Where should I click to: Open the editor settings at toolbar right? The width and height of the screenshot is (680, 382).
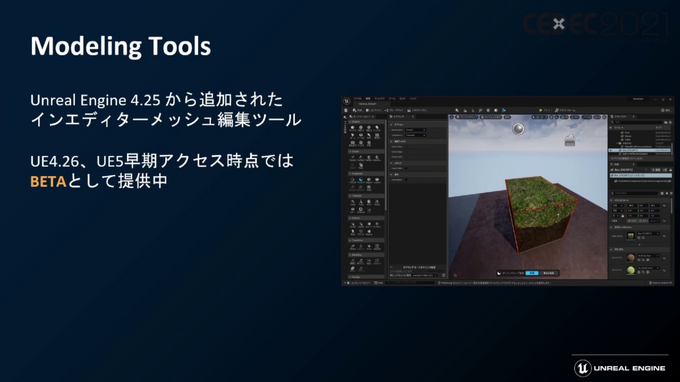(666, 110)
